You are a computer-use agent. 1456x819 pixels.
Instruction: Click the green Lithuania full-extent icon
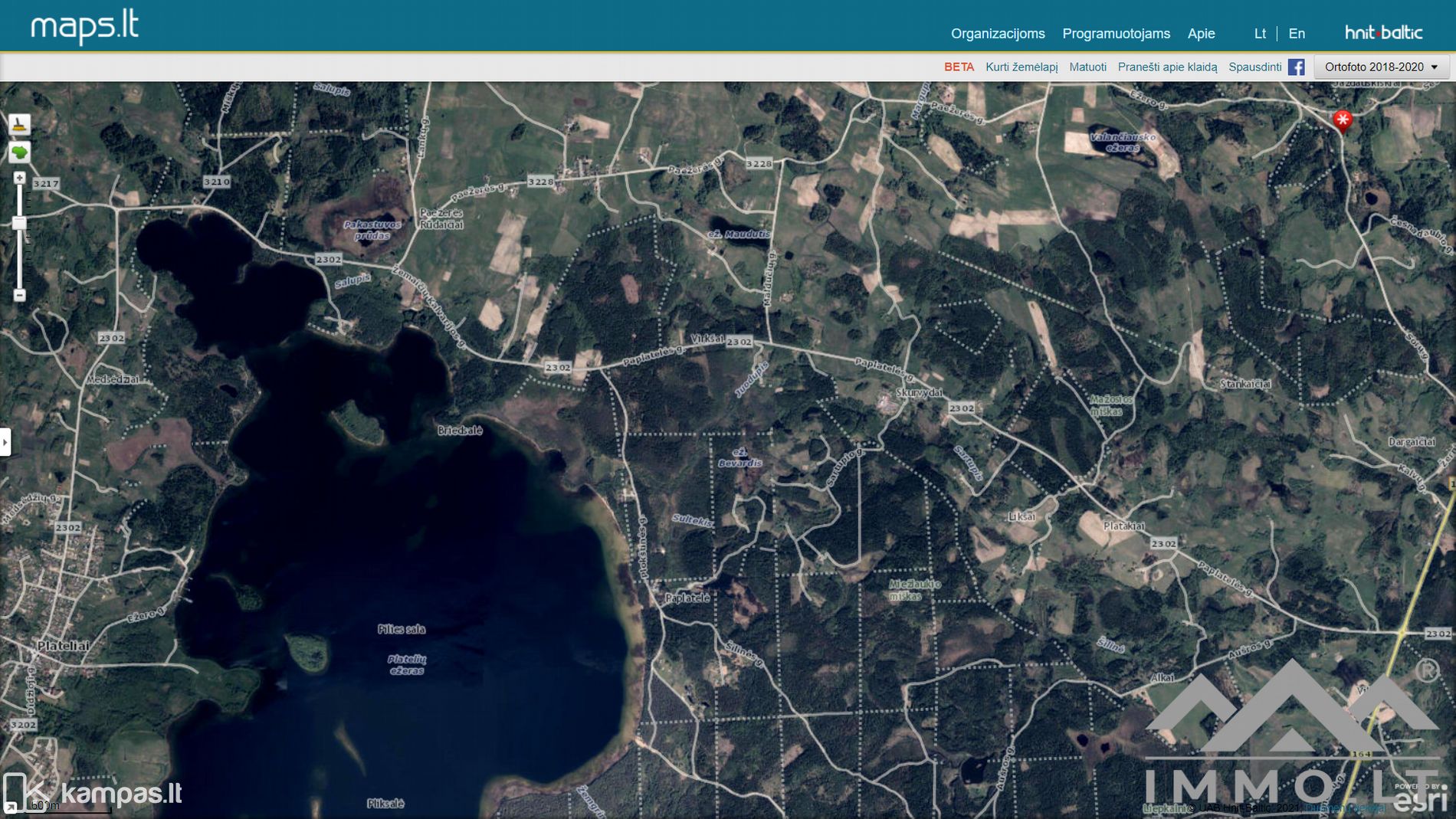pos(19,152)
